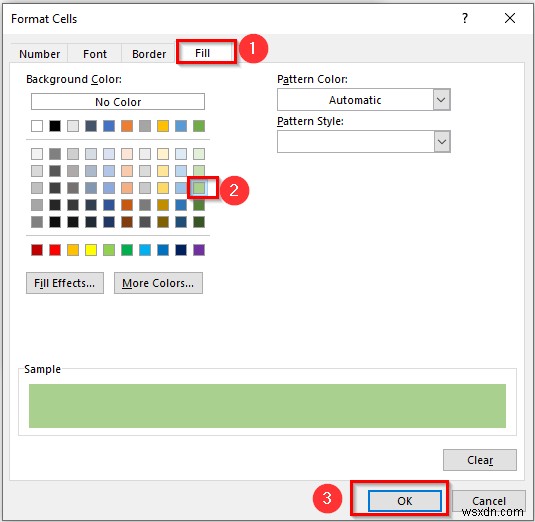
Task: Pick the black swatch in the top color row
Action: [55, 126]
